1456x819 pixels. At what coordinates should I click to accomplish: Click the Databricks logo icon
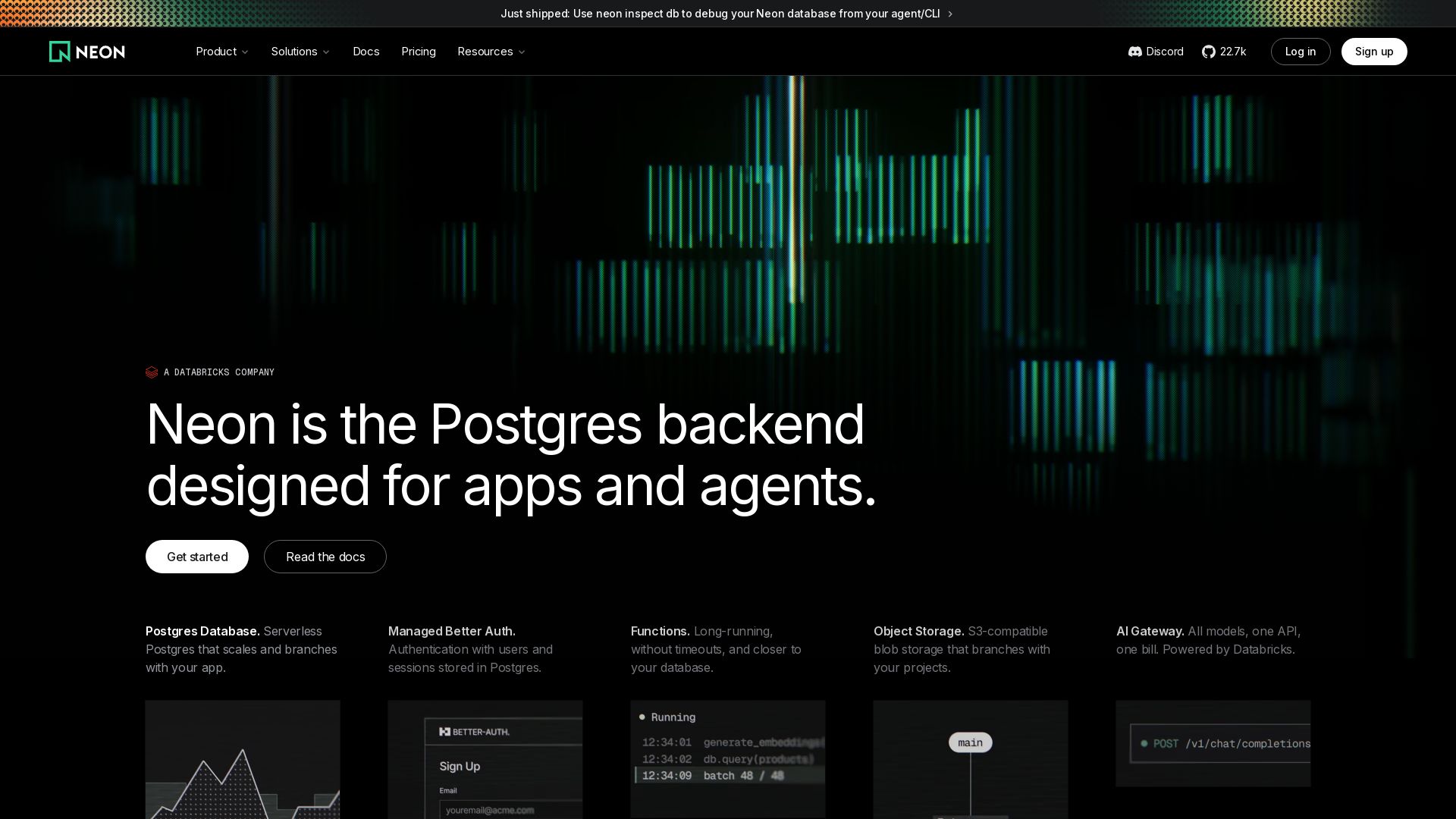152,372
